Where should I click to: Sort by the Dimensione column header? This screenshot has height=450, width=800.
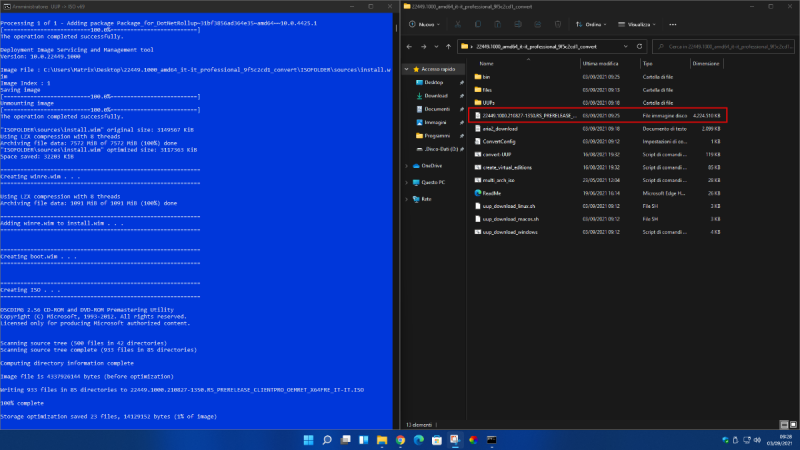(x=706, y=63)
